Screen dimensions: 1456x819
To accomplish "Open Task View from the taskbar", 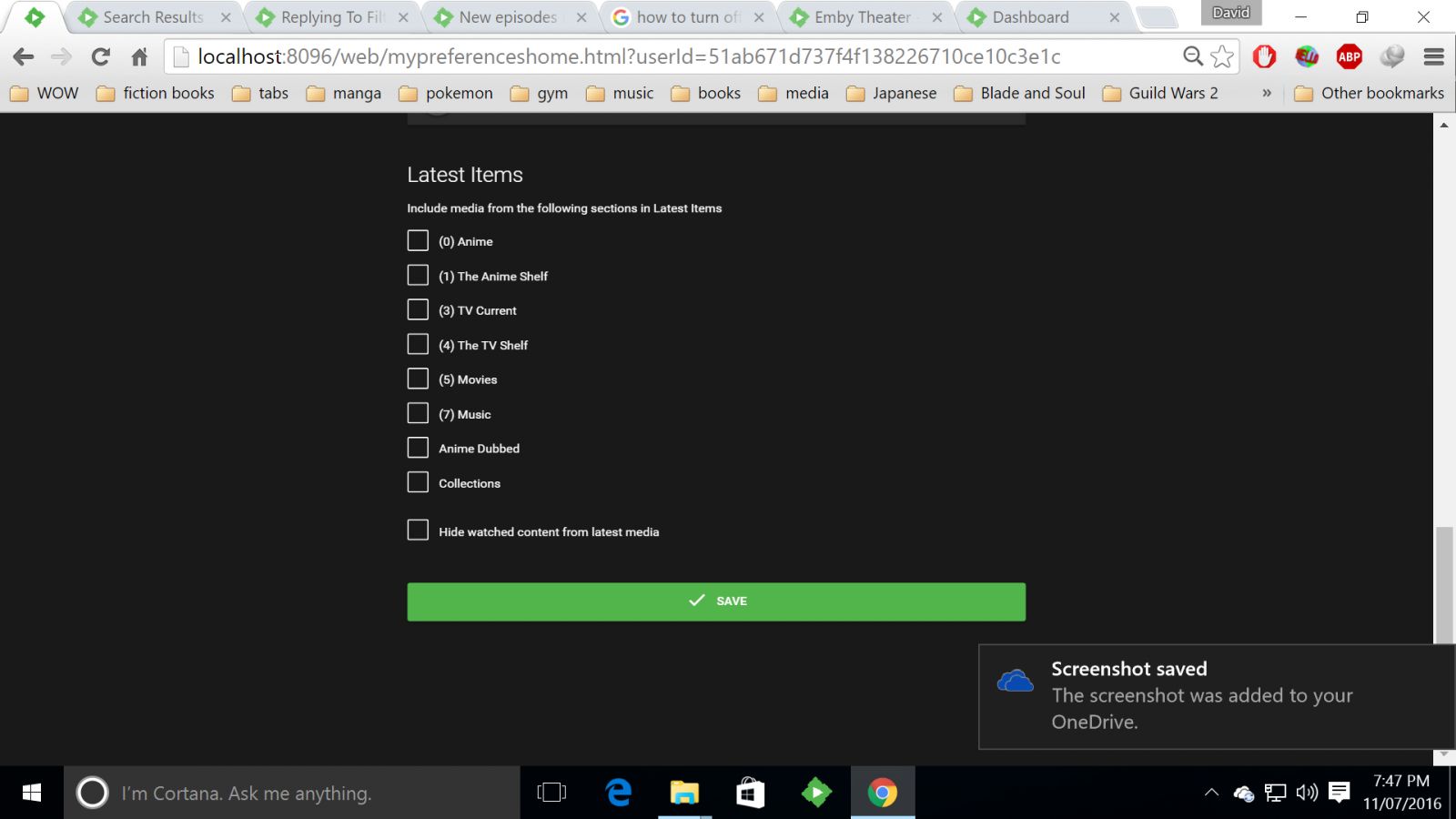I will [551, 793].
